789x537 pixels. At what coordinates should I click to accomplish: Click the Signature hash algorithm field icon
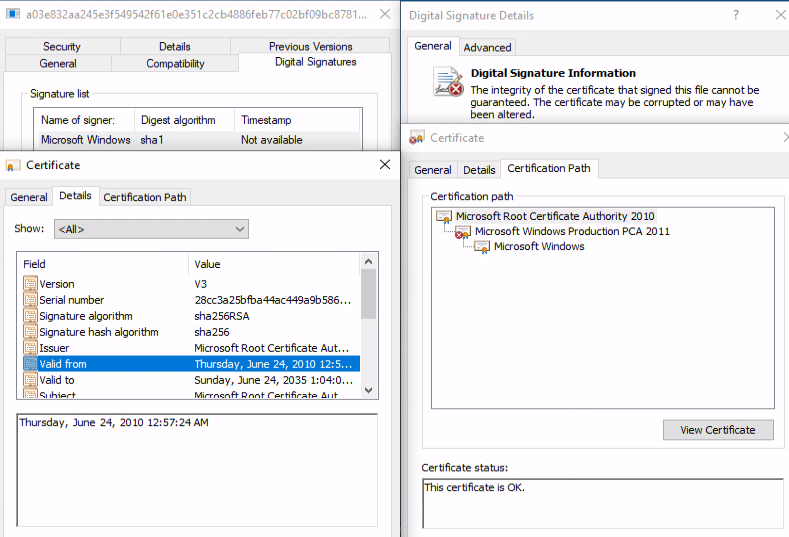[x=30, y=332]
